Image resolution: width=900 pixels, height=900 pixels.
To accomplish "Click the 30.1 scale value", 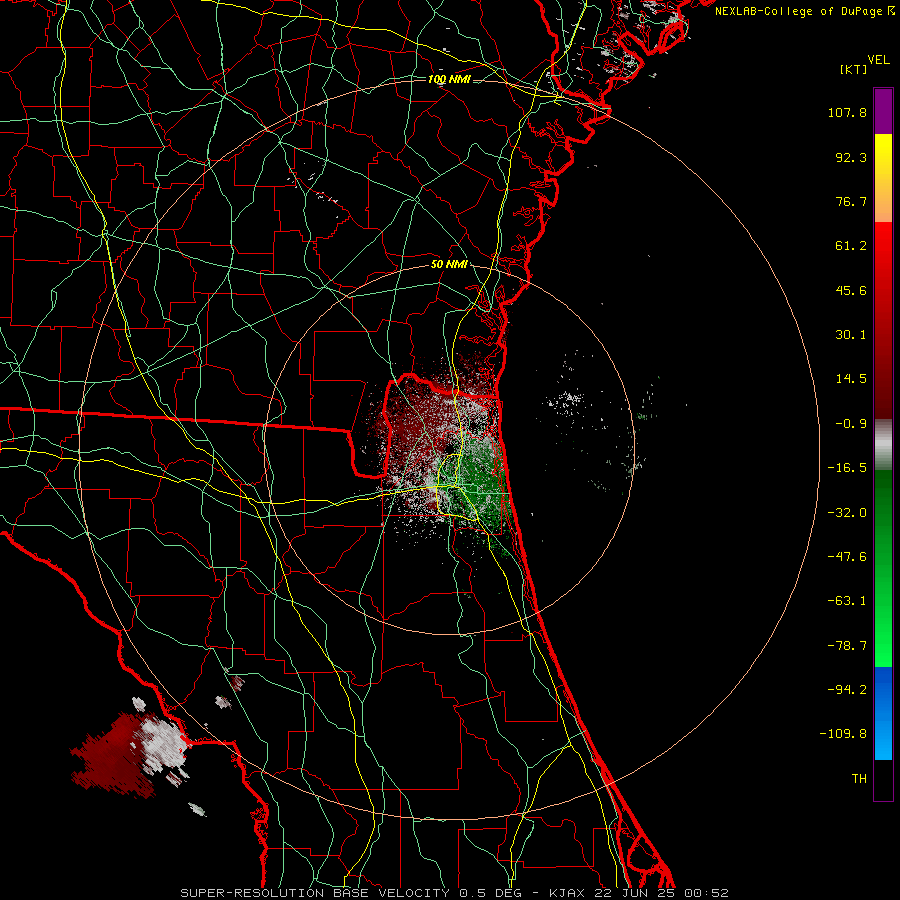I will (x=851, y=335).
